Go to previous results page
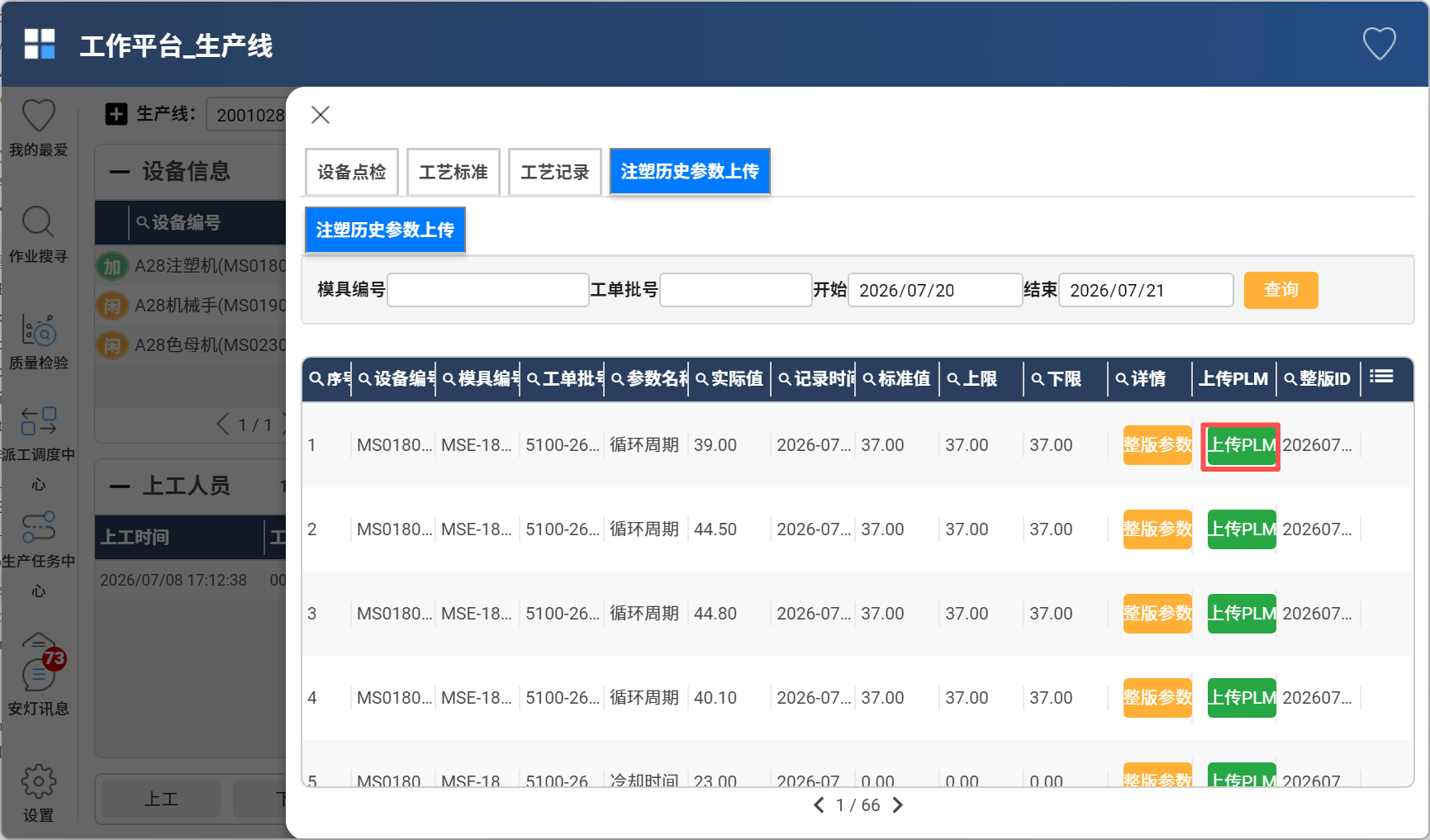The image size is (1430, 840). click(819, 805)
